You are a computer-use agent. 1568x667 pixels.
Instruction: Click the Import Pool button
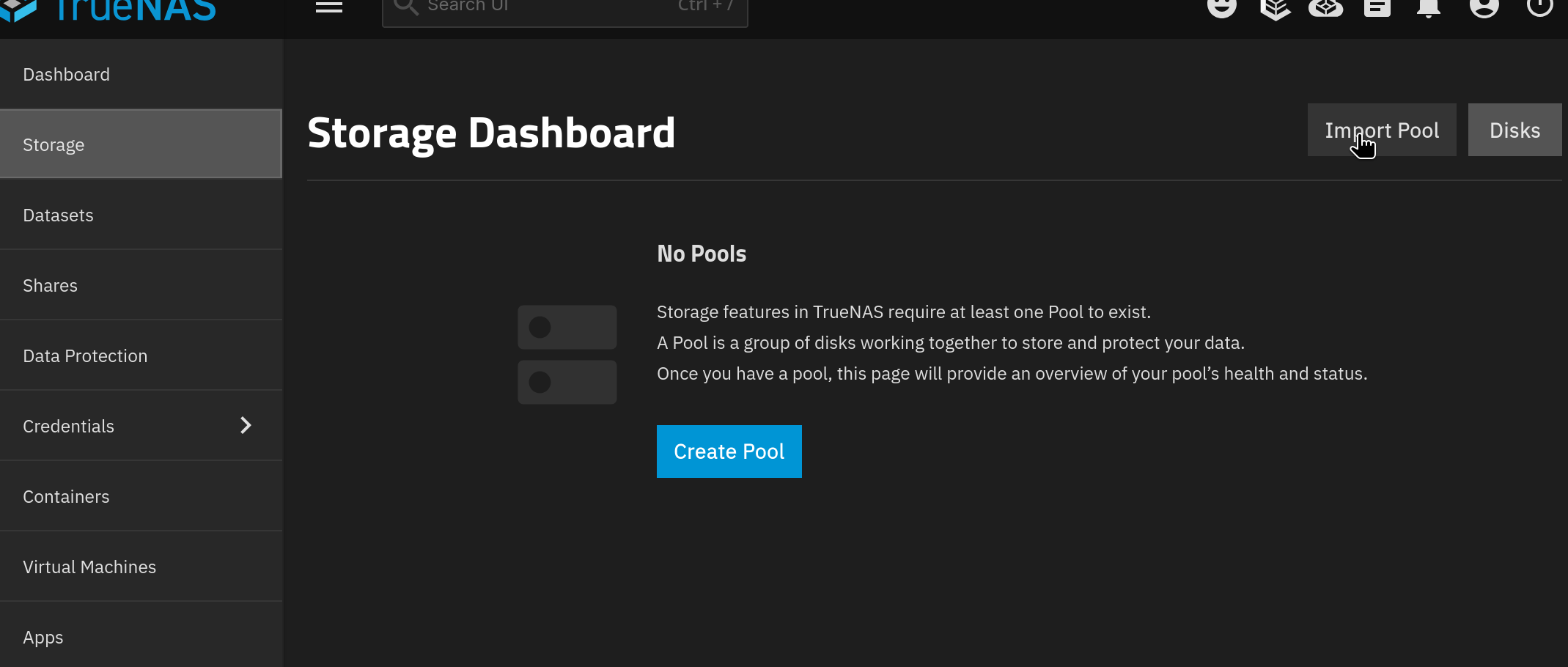coord(1382,130)
